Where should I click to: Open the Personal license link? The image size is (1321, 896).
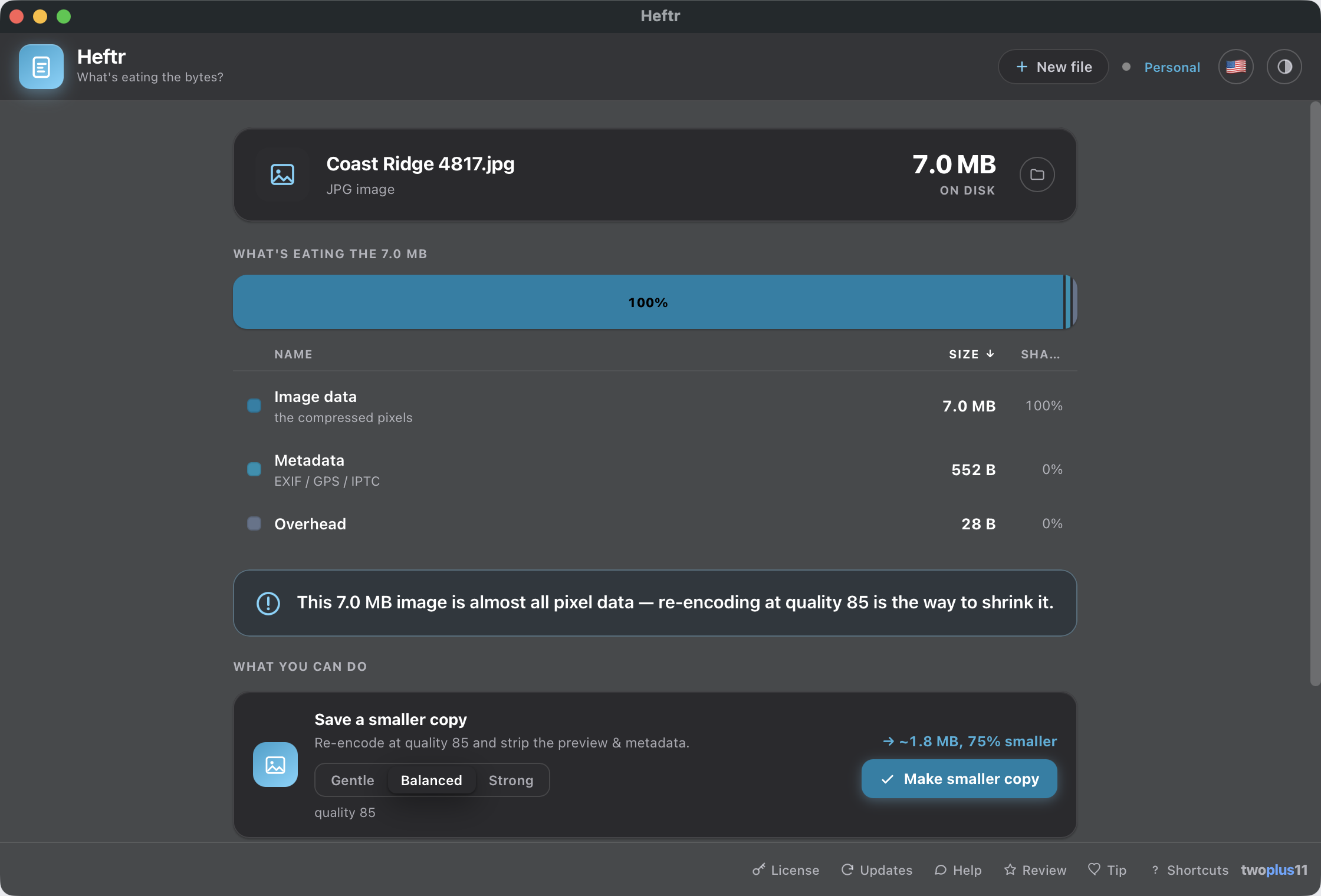tap(1172, 67)
